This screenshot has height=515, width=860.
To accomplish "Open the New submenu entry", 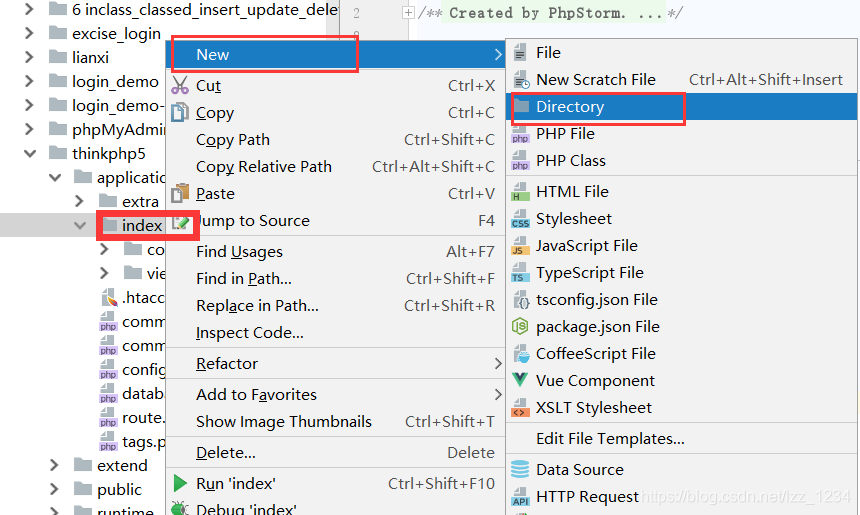I will (335, 54).
